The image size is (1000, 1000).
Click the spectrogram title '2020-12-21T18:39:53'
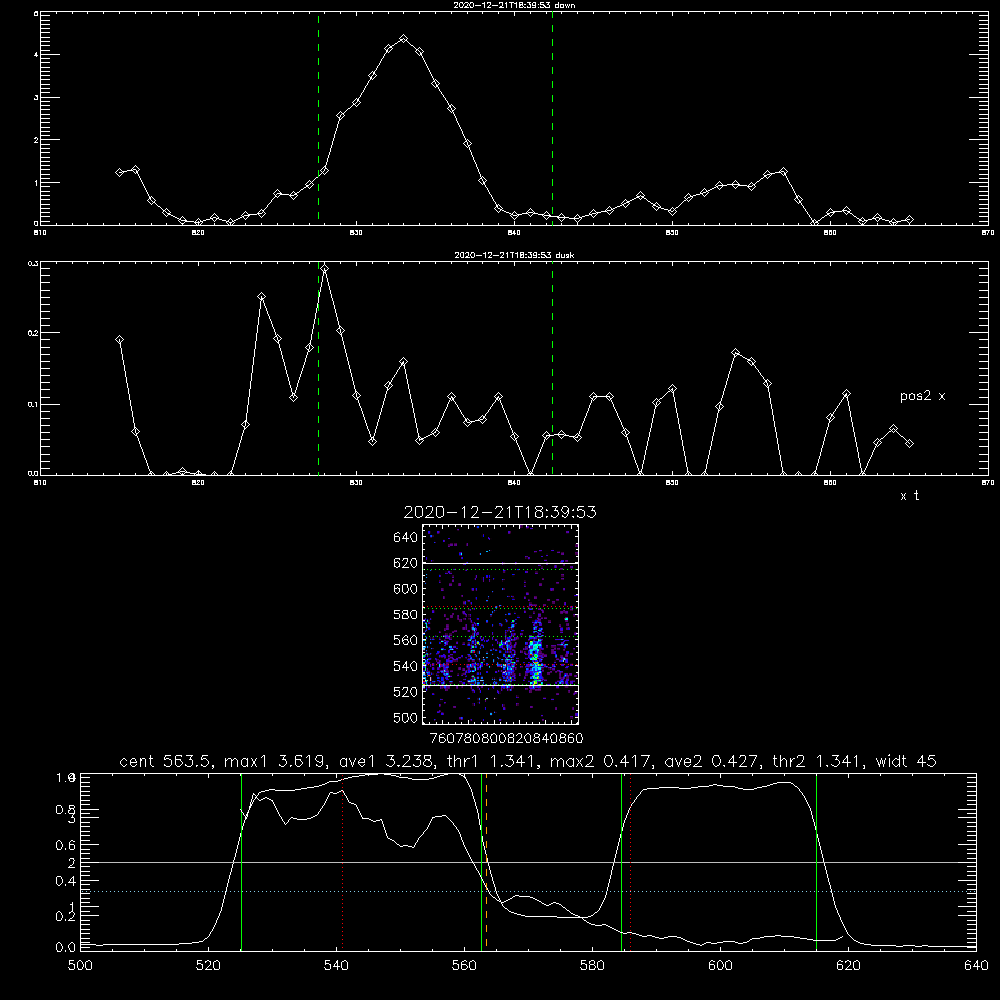[500, 512]
